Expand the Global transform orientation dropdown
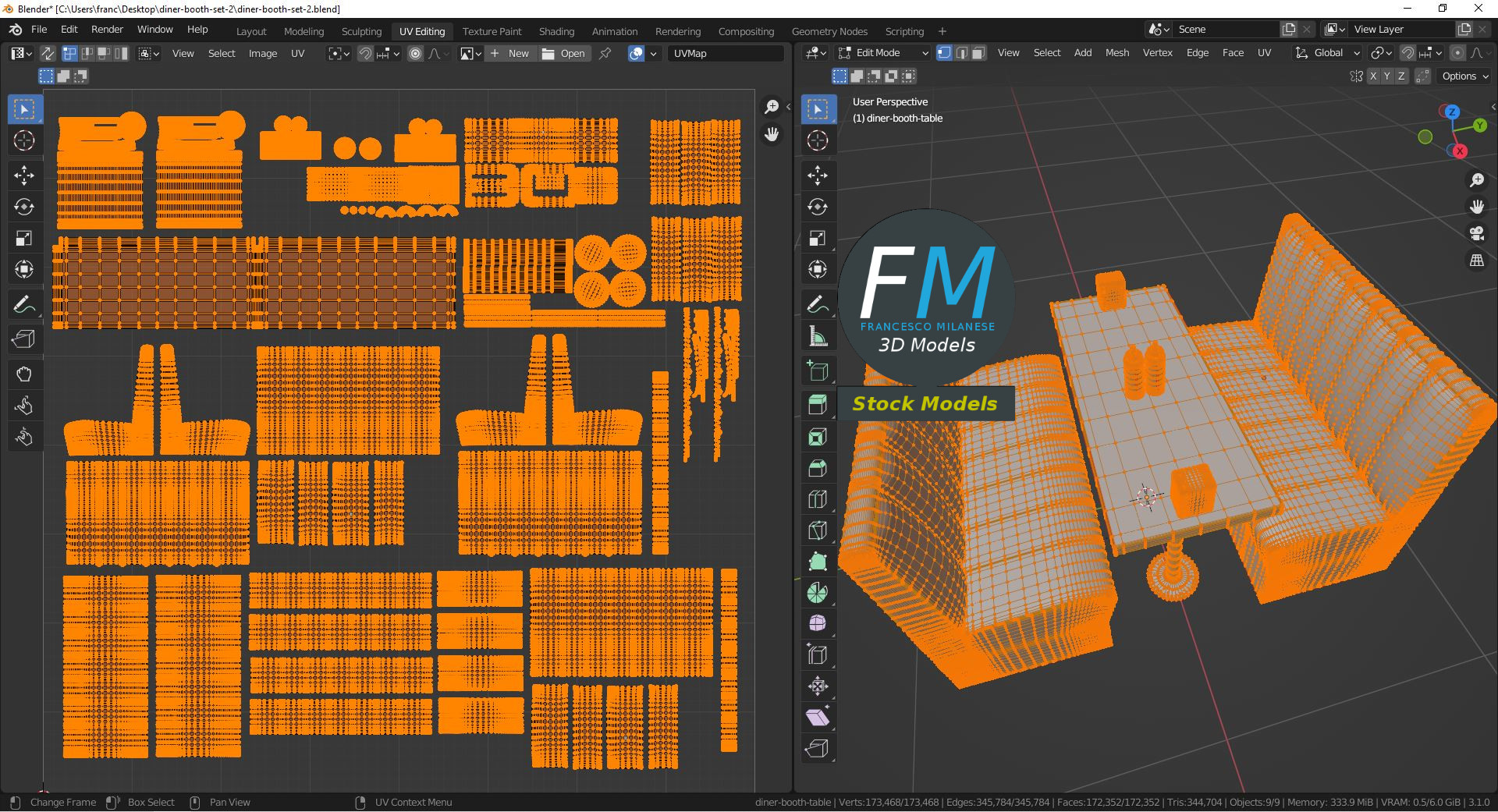 pyautogui.click(x=1327, y=53)
